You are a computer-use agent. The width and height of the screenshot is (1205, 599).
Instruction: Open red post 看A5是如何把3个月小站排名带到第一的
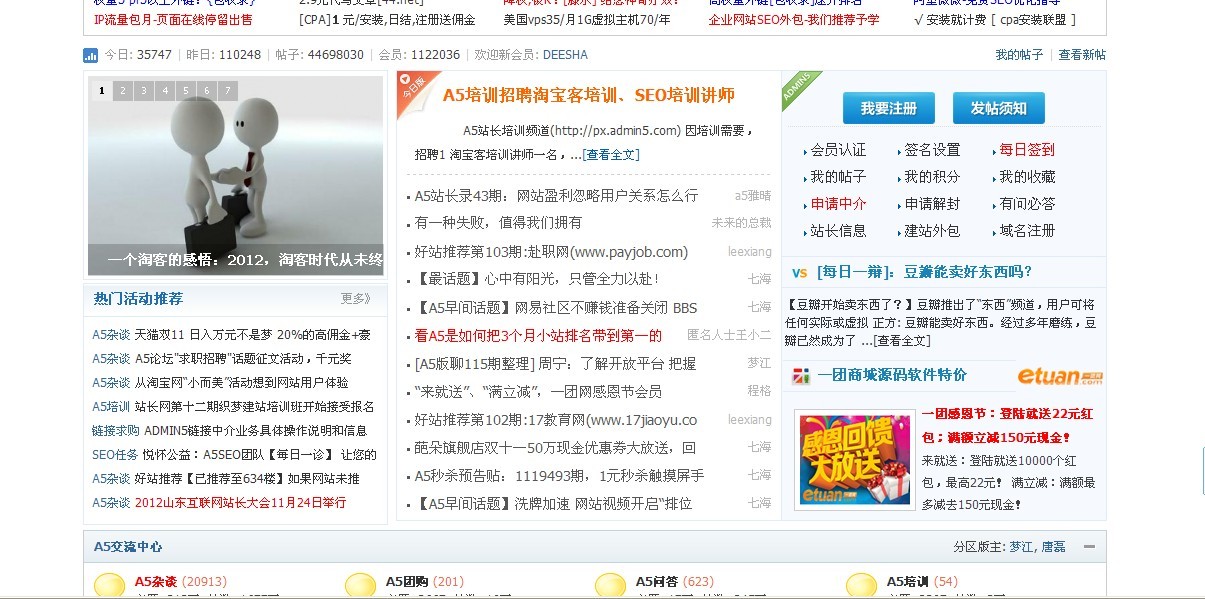pyautogui.click(x=538, y=336)
